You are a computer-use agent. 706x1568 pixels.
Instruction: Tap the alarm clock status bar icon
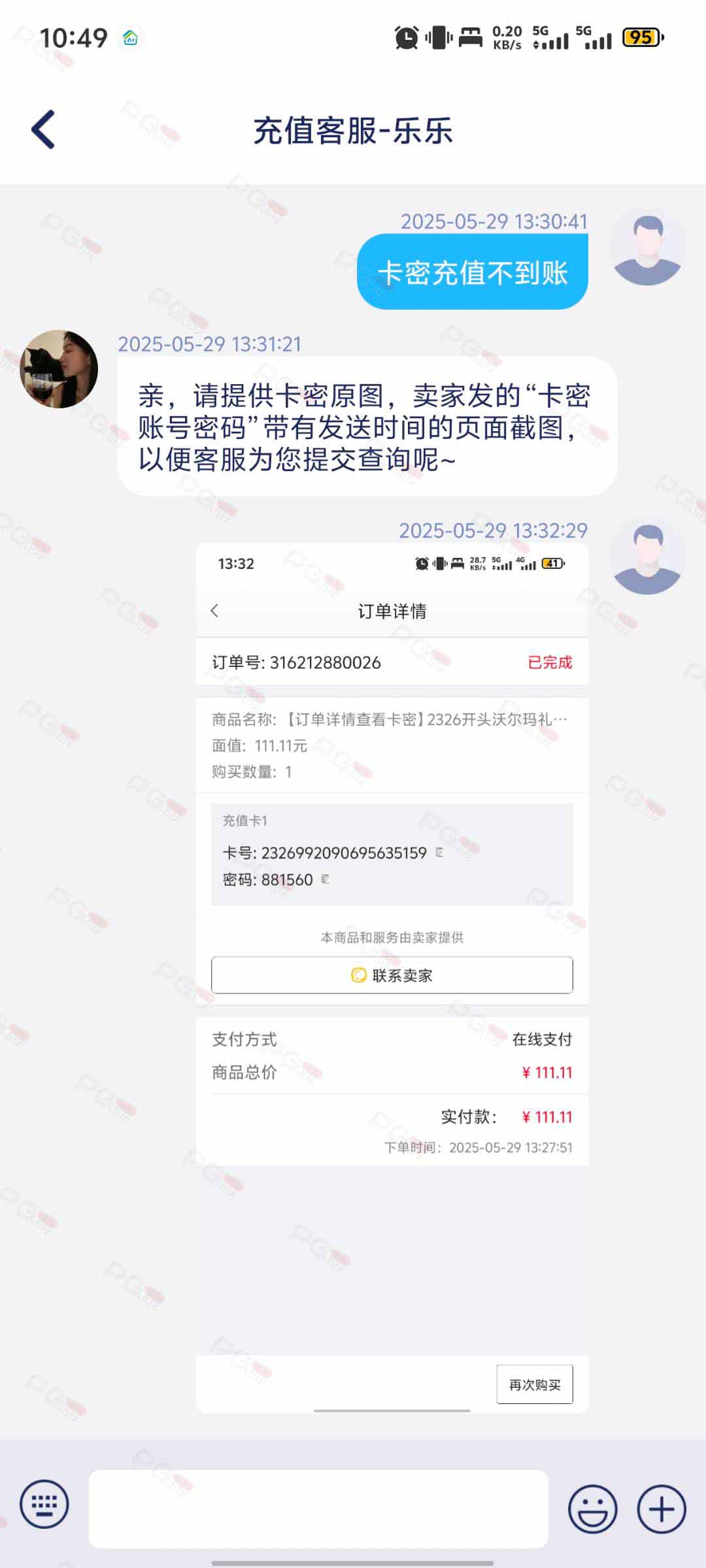407,37
